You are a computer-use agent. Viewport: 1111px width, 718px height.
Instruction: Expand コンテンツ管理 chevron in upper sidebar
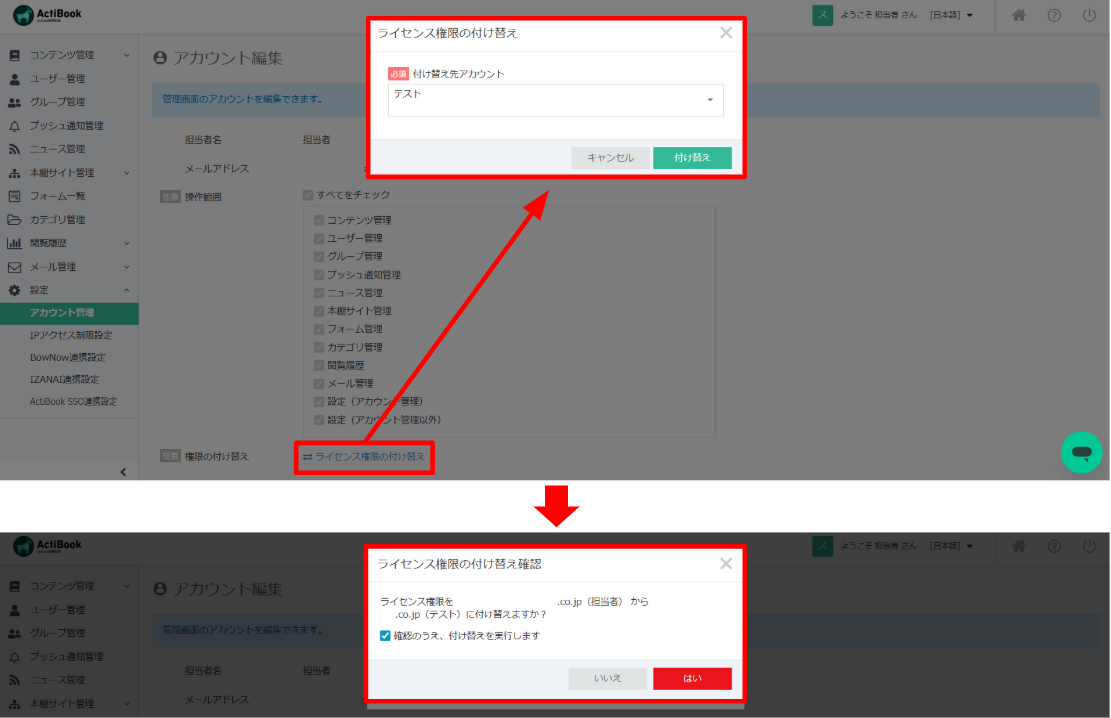[x=127, y=55]
